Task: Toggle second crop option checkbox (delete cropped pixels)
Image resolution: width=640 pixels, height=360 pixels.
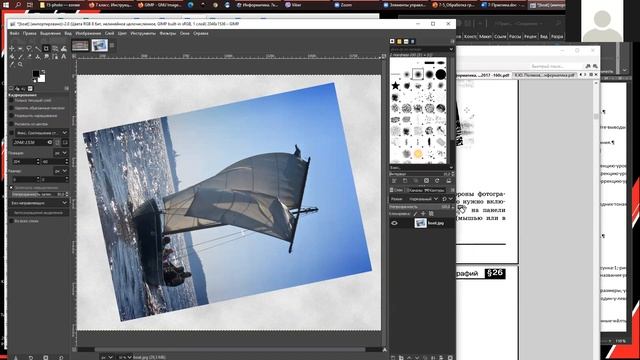Action: pyautogui.click(x=11, y=108)
